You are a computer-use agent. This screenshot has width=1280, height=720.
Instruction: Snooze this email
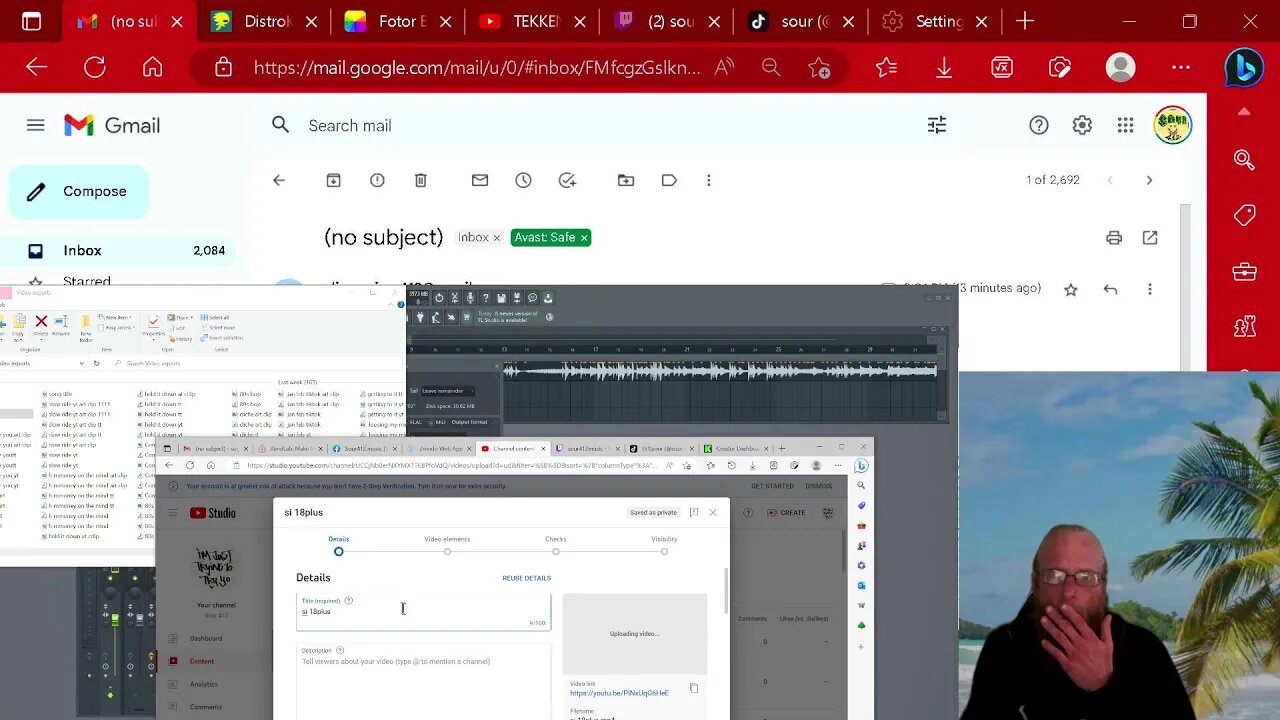(x=523, y=180)
